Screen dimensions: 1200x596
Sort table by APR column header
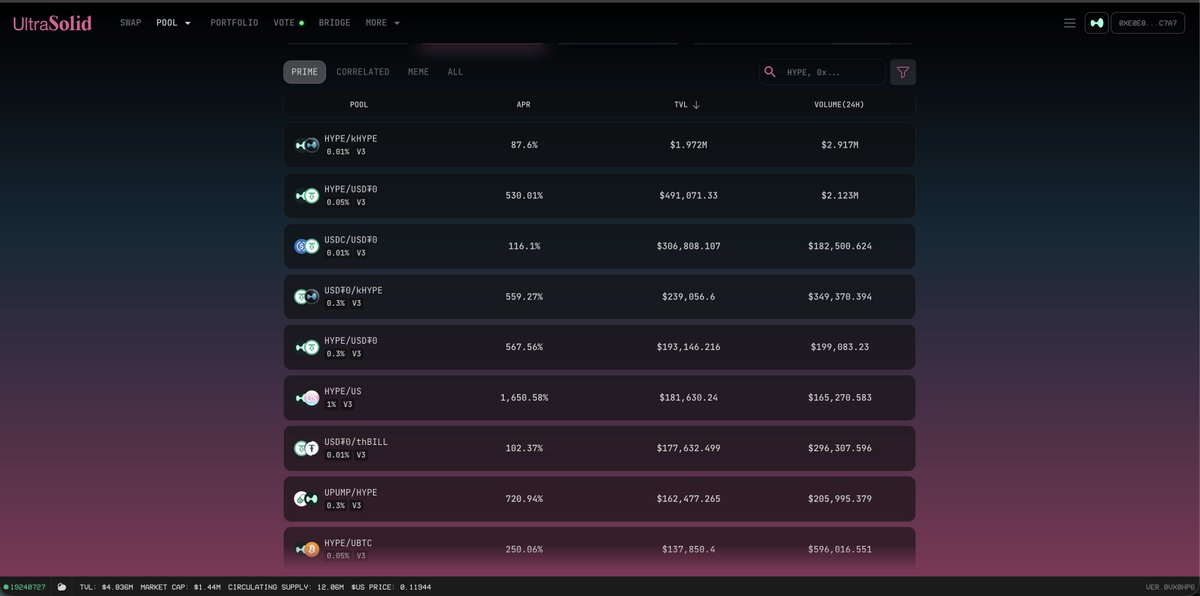pyautogui.click(x=523, y=104)
